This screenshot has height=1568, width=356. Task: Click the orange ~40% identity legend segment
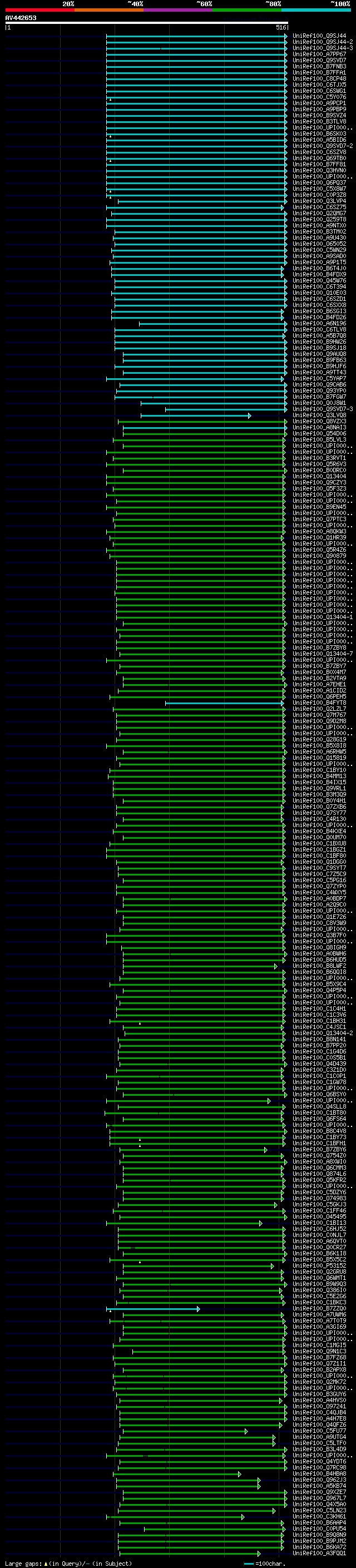(x=109, y=10)
